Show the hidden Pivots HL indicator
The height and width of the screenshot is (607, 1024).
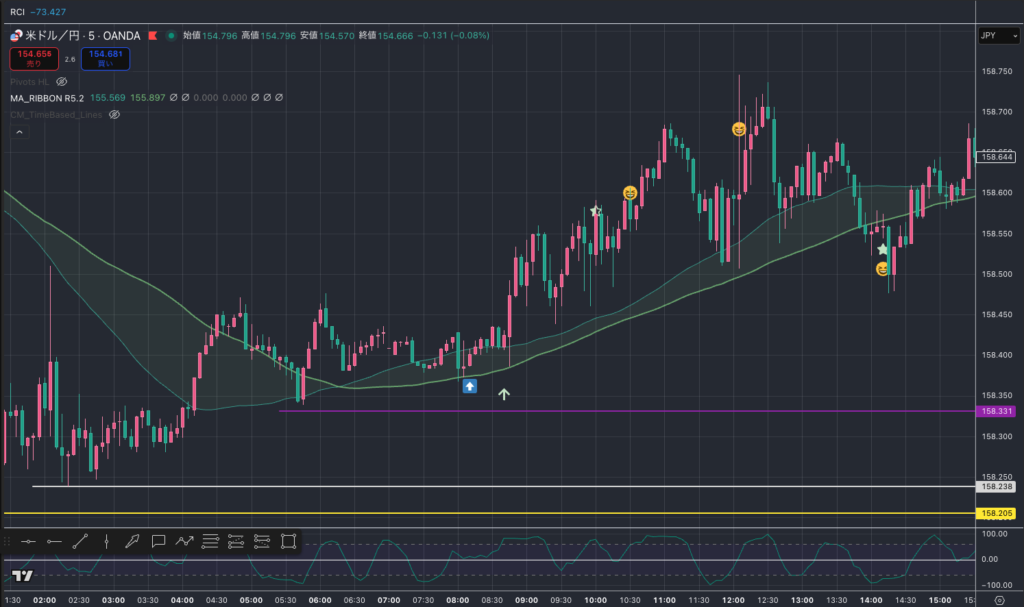61,81
